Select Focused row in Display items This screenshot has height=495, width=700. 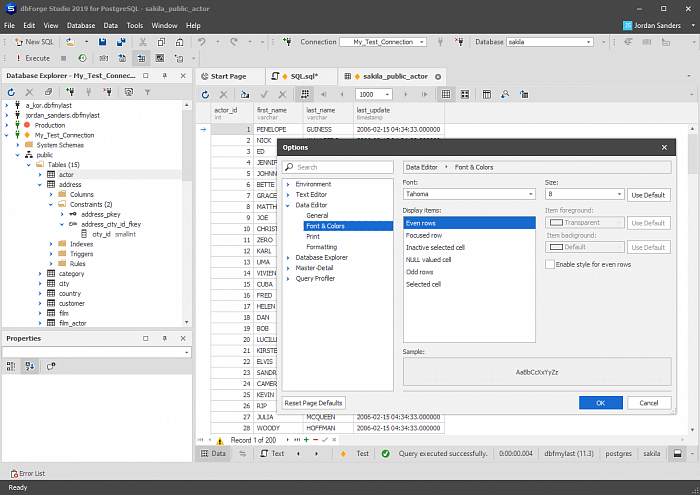[x=469, y=235]
